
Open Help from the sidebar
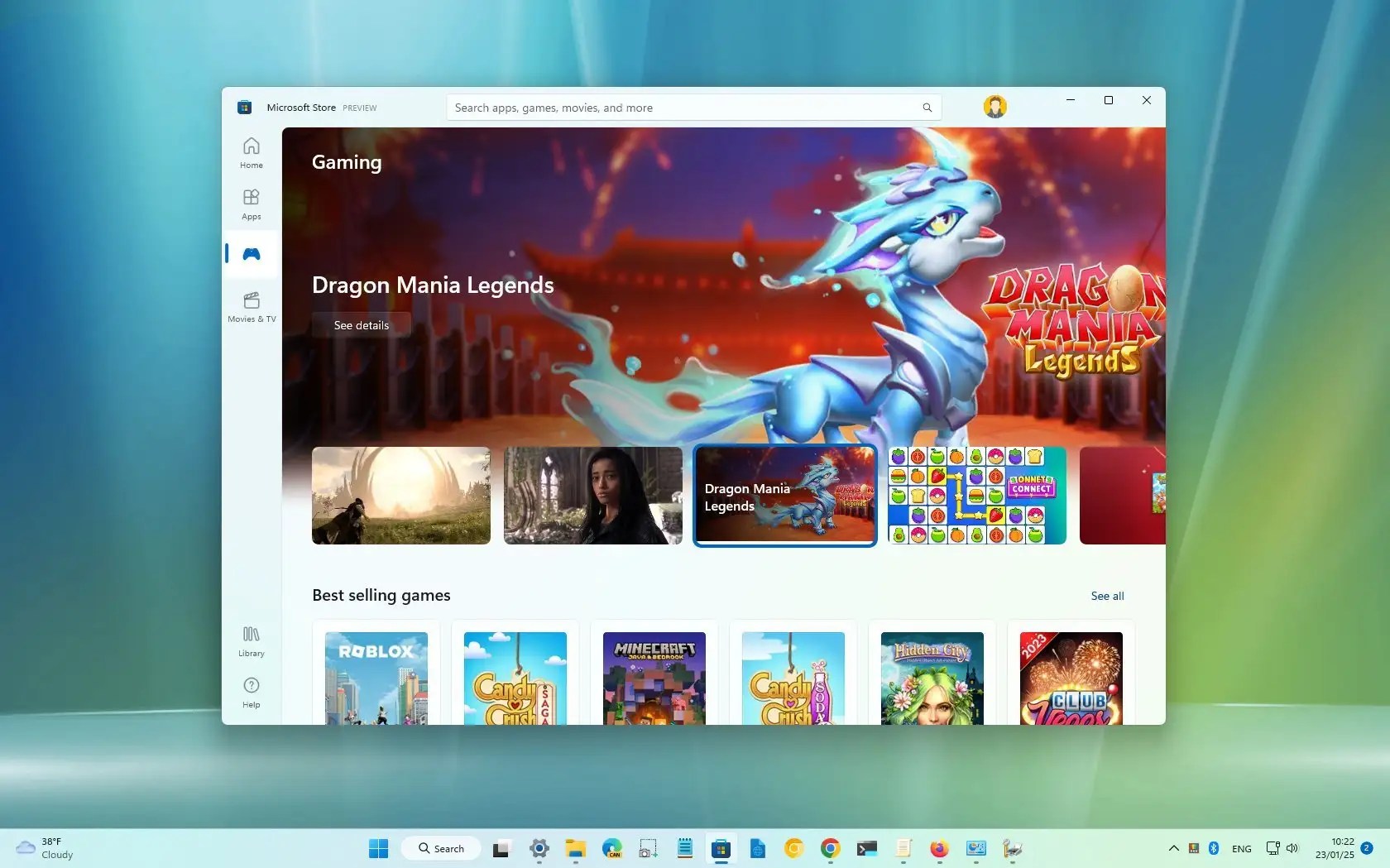click(x=251, y=693)
